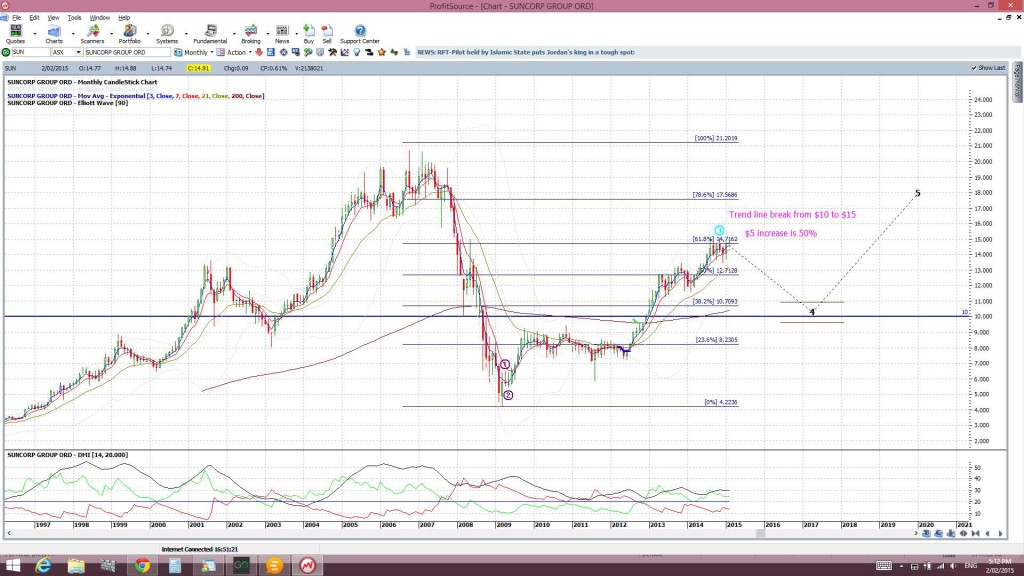Click the last icon before the news ticker
This screenshot has width=1024, height=576.
click(406, 52)
